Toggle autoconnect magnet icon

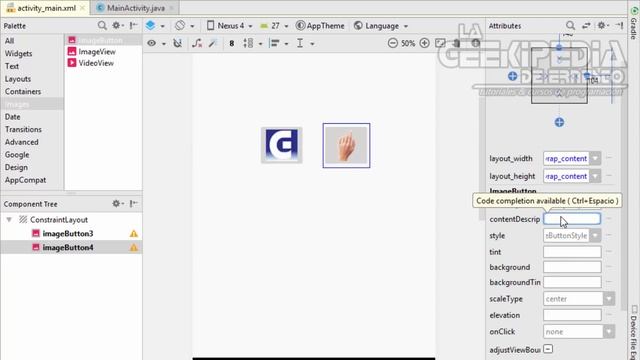pyautogui.click(x=178, y=43)
